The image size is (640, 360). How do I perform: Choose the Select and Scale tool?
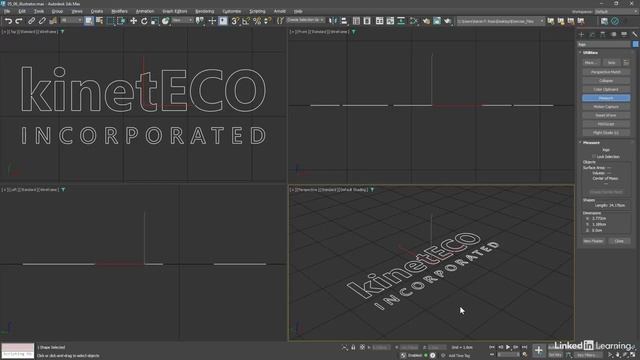pos(154,21)
